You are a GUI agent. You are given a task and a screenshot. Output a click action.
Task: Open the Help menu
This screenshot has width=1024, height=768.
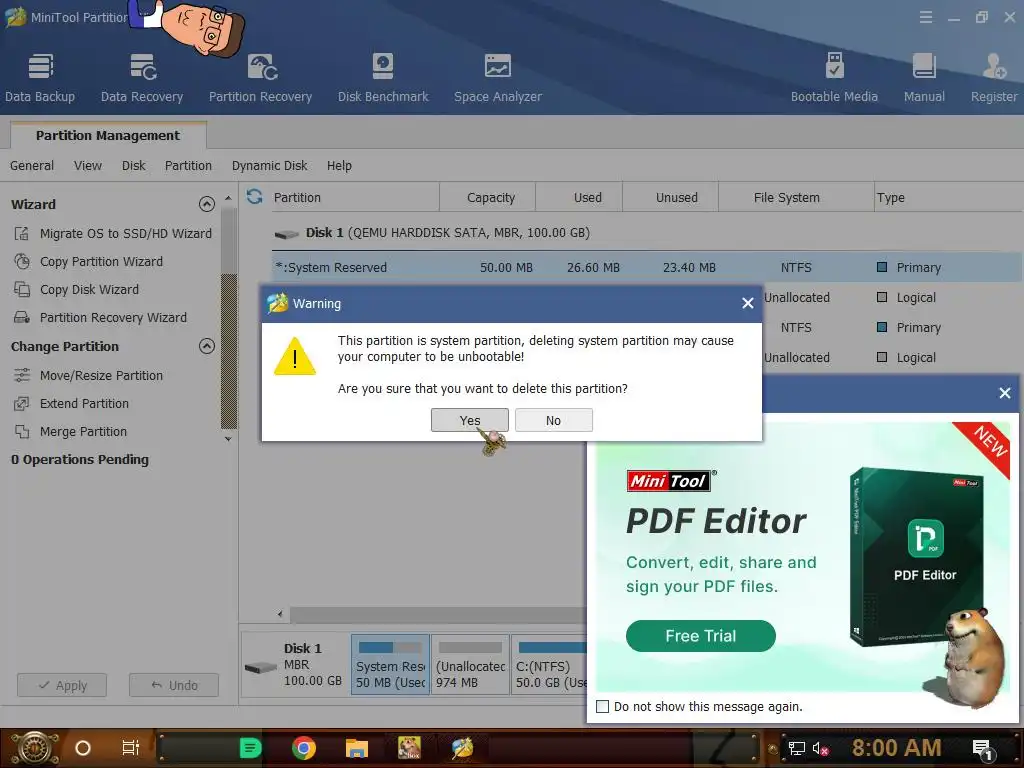coord(339,166)
